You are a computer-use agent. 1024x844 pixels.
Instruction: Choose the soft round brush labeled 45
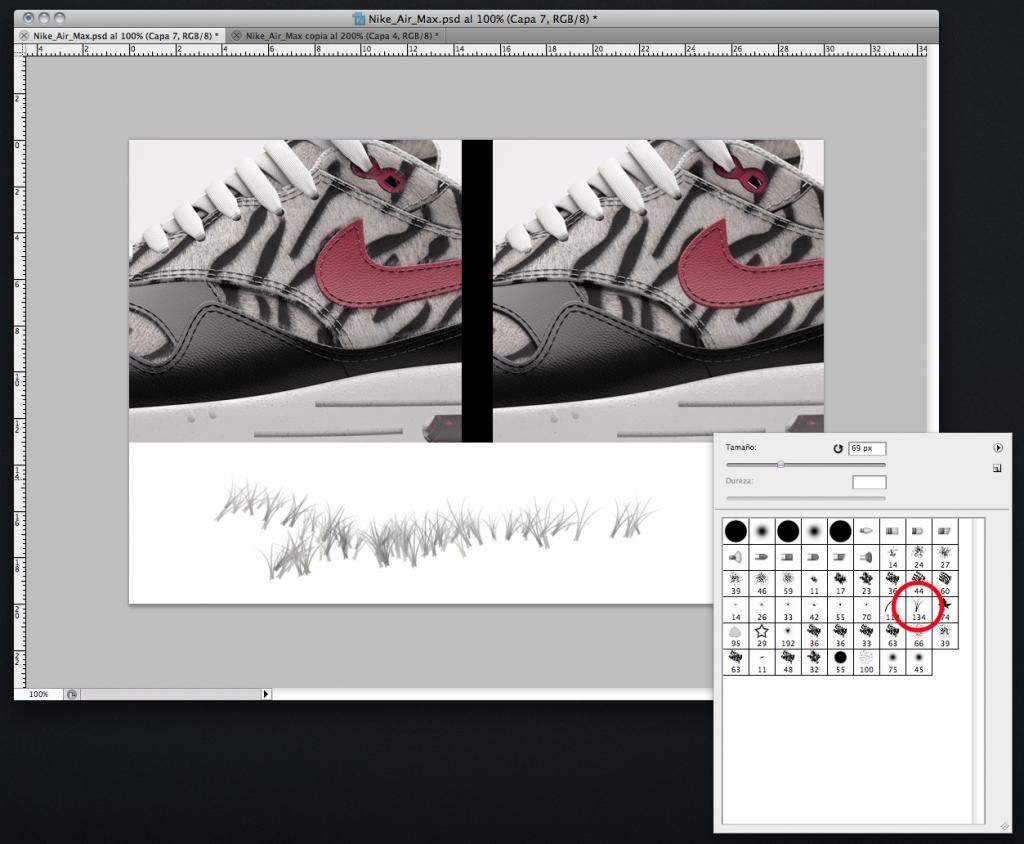[918, 662]
